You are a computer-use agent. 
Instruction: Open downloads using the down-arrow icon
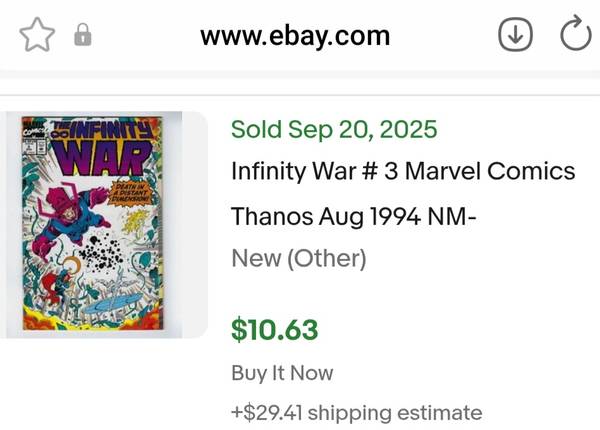click(x=514, y=36)
